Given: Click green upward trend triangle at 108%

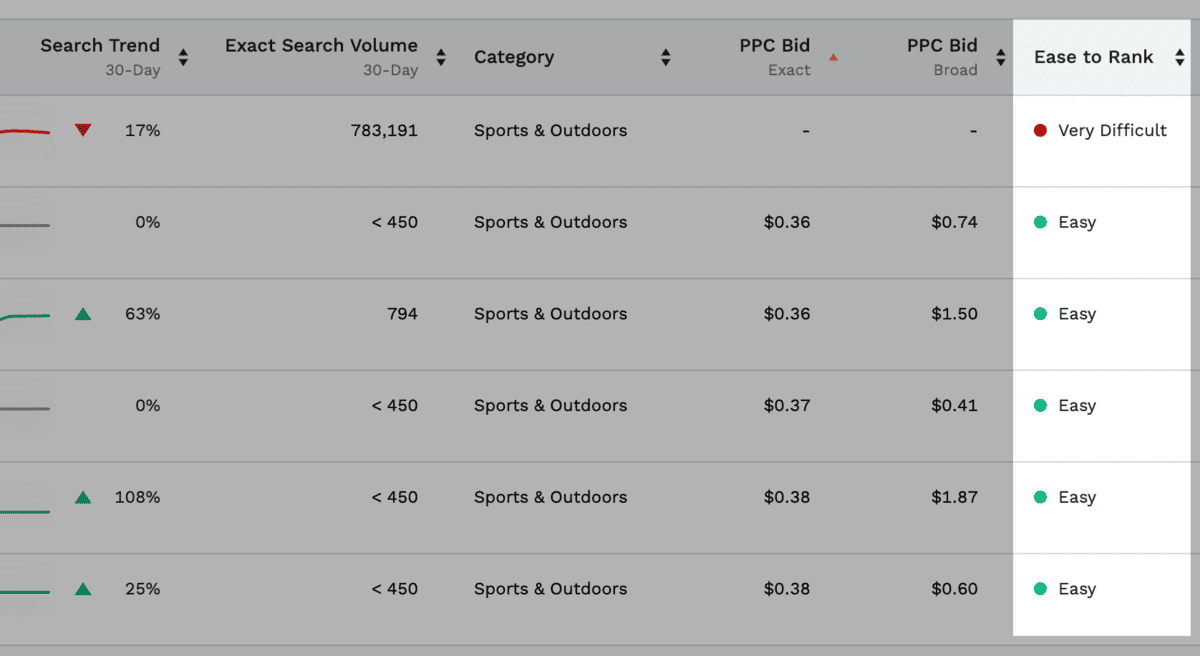Looking at the screenshot, I should pos(83,497).
